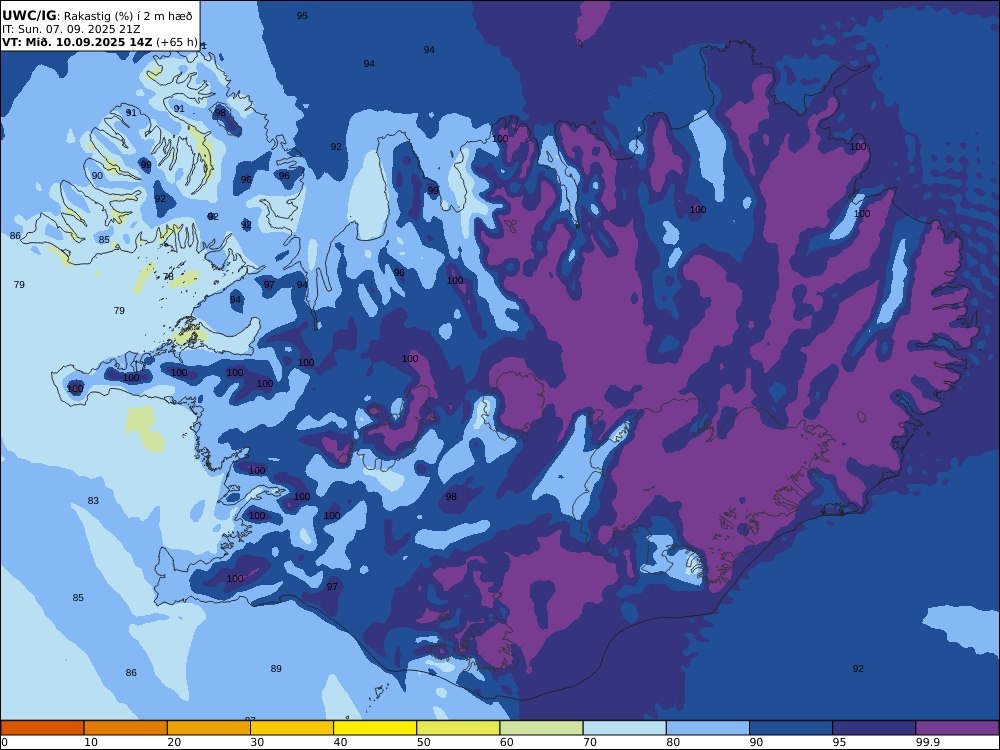Viewport: 1000px width, 750px height.
Task: Pick the 50–60 pale yellow legend swatch
Action: coord(458,728)
